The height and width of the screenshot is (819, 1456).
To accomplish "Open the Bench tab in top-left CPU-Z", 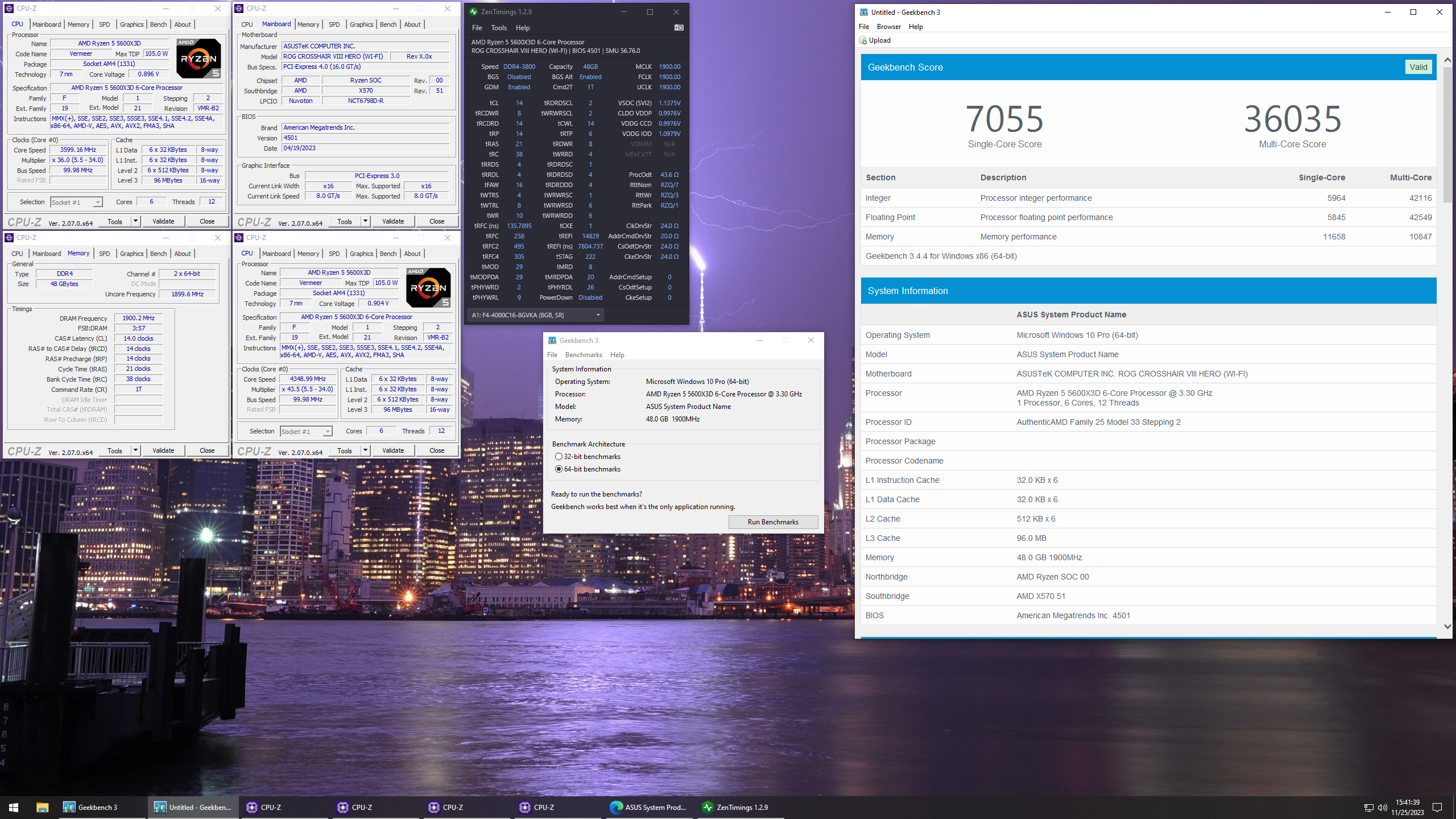I will [159, 24].
